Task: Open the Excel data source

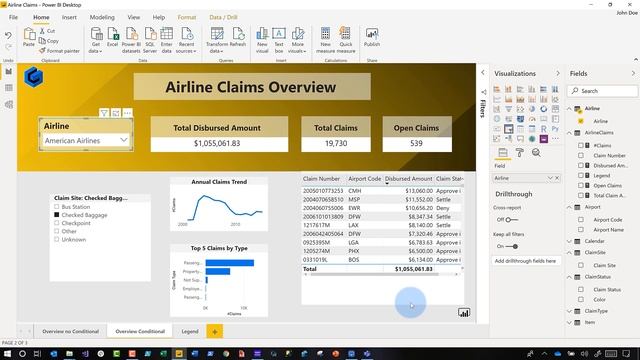Action: pyautogui.click(x=113, y=37)
